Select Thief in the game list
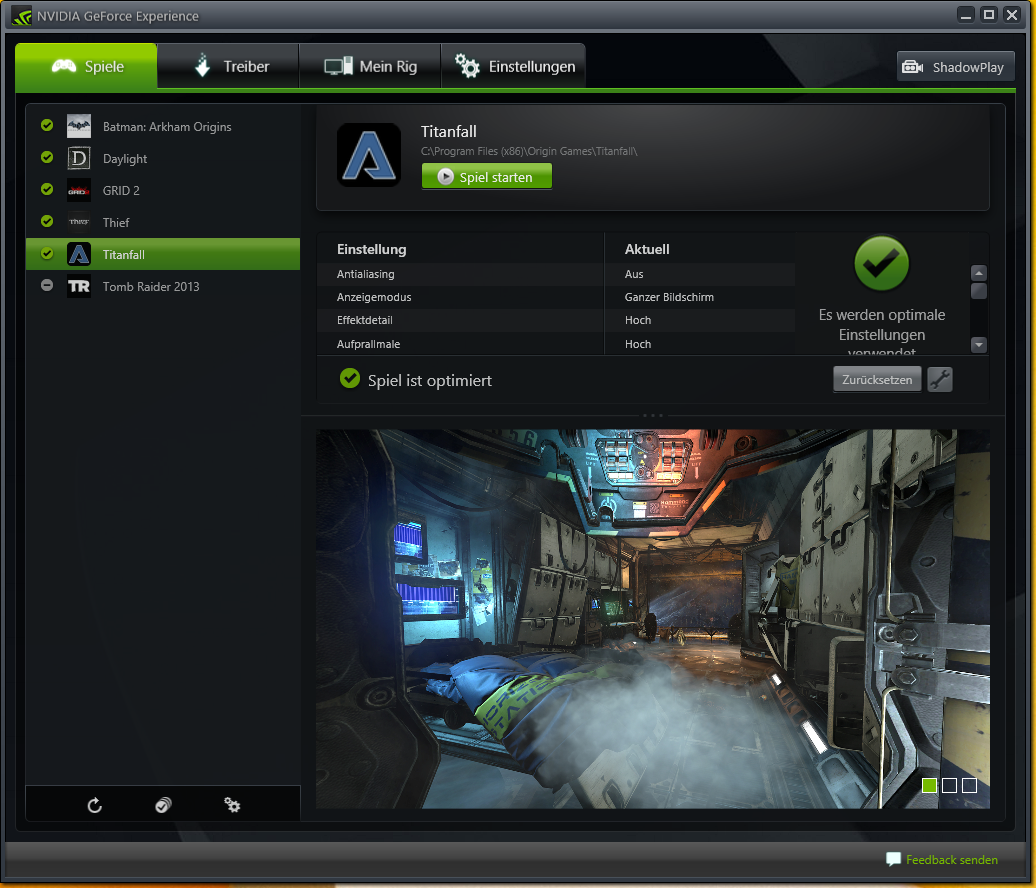This screenshot has width=1036, height=888. pyautogui.click(x=163, y=222)
